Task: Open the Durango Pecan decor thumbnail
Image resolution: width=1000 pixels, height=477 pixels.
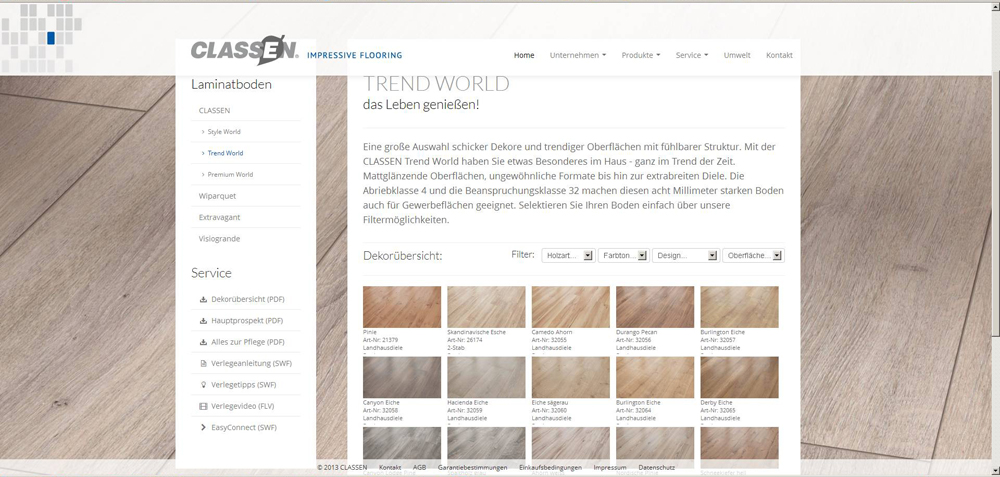Action: [655, 307]
